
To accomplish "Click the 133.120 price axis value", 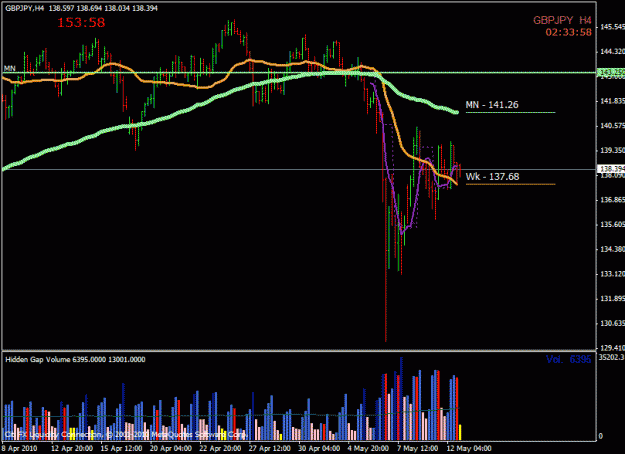I will point(612,274).
